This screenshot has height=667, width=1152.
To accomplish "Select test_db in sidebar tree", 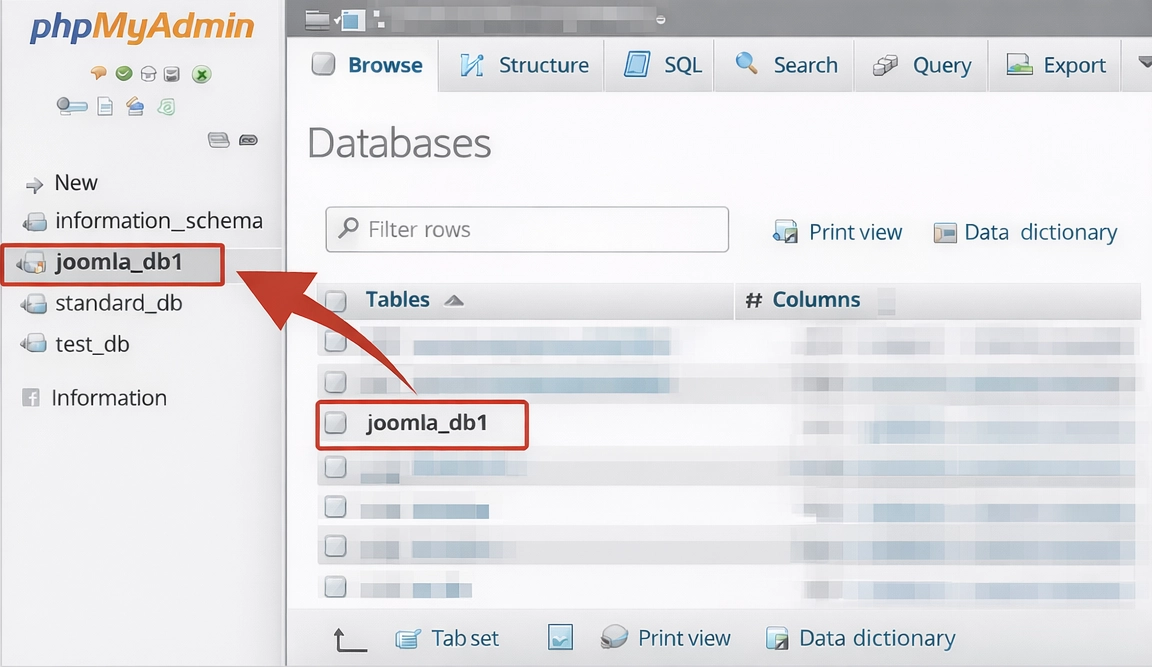I will click(92, 344).
